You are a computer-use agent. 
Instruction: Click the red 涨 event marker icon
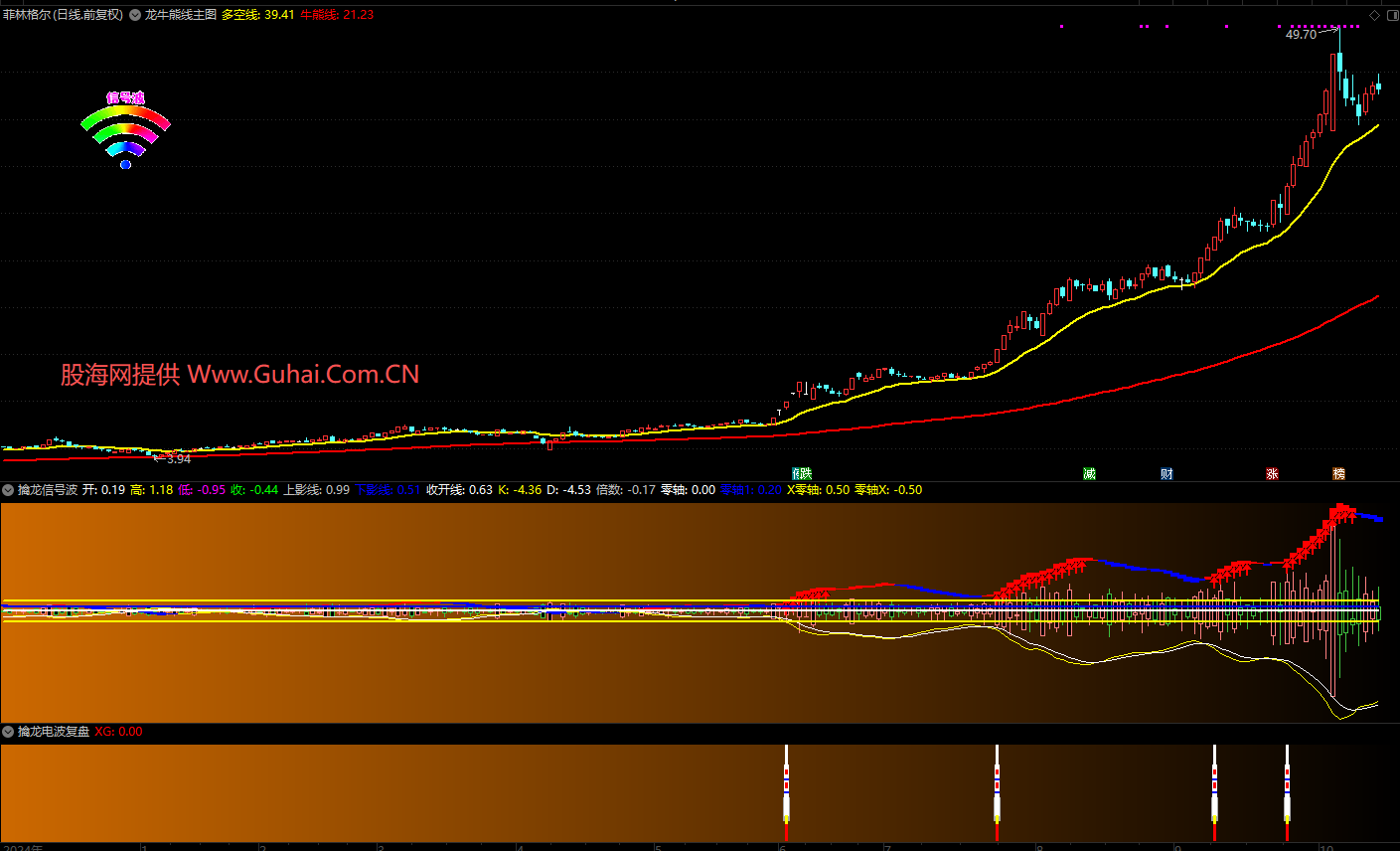[x=1272, y=474]
